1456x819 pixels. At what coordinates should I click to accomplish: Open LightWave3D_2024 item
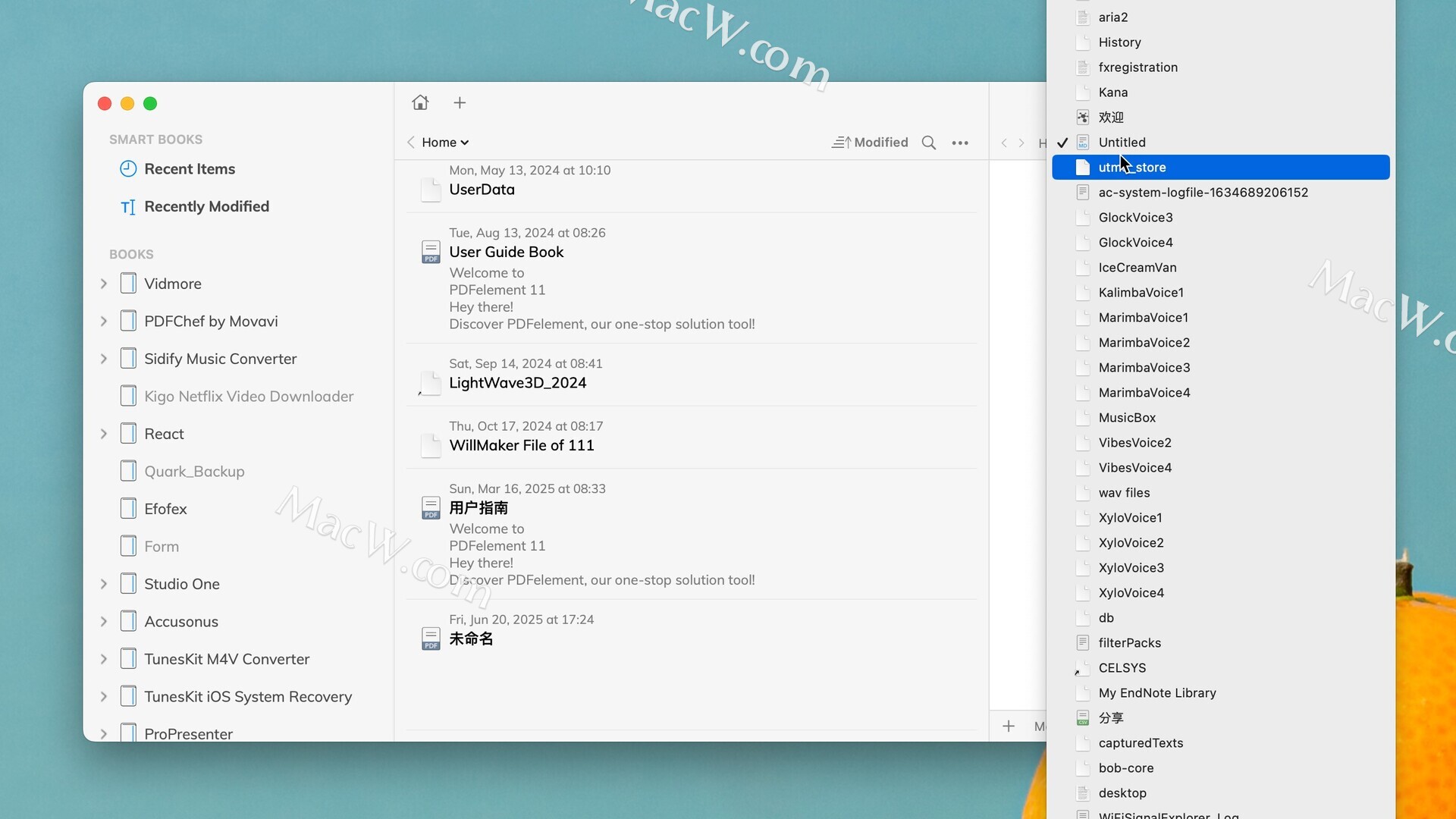(x=692, y=375)
